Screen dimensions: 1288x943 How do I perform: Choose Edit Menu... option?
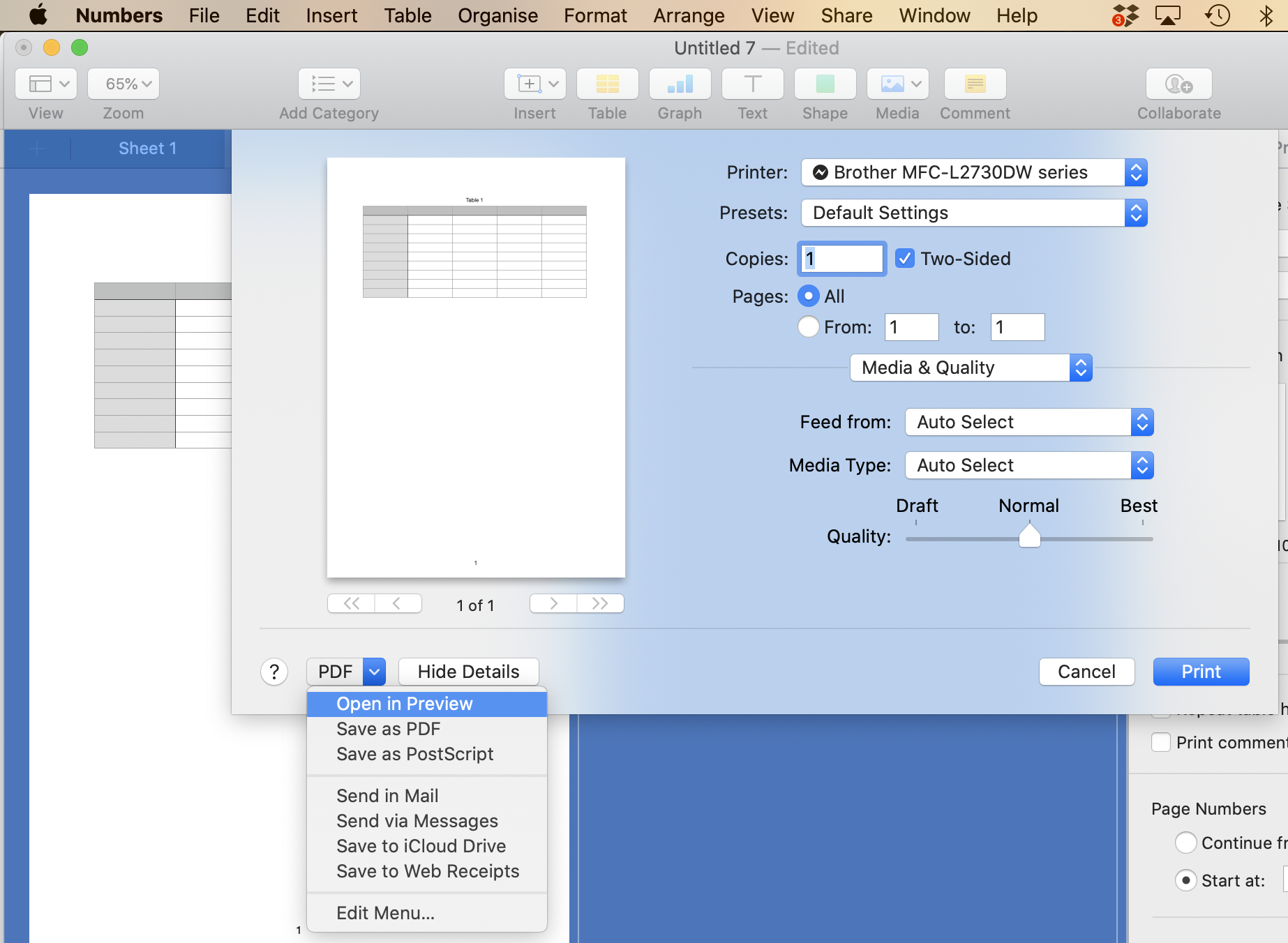pos(427,913)
